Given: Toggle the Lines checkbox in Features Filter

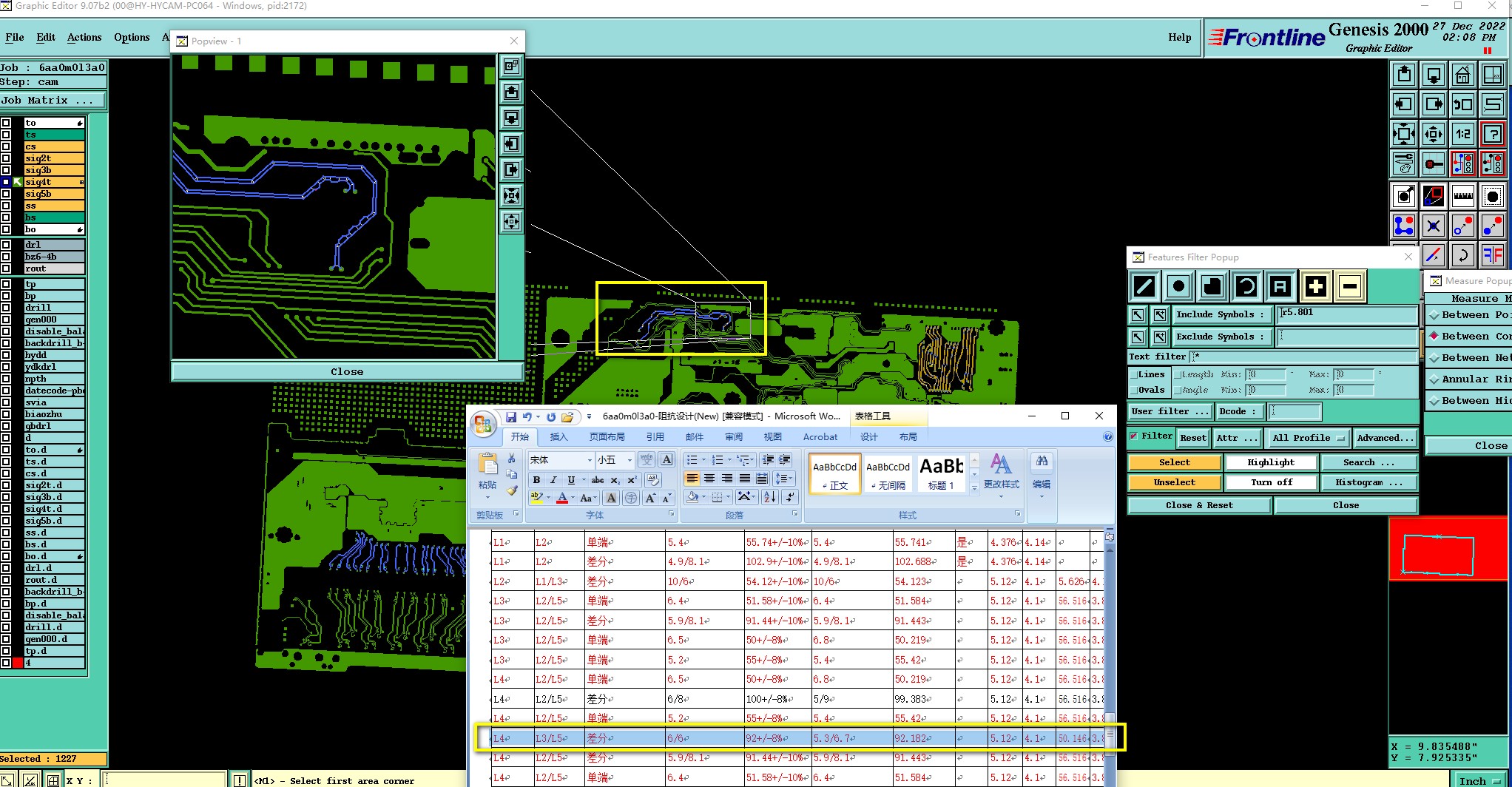Looking at the screenshot, I should pyautogui.click(x=1133, y=374).
